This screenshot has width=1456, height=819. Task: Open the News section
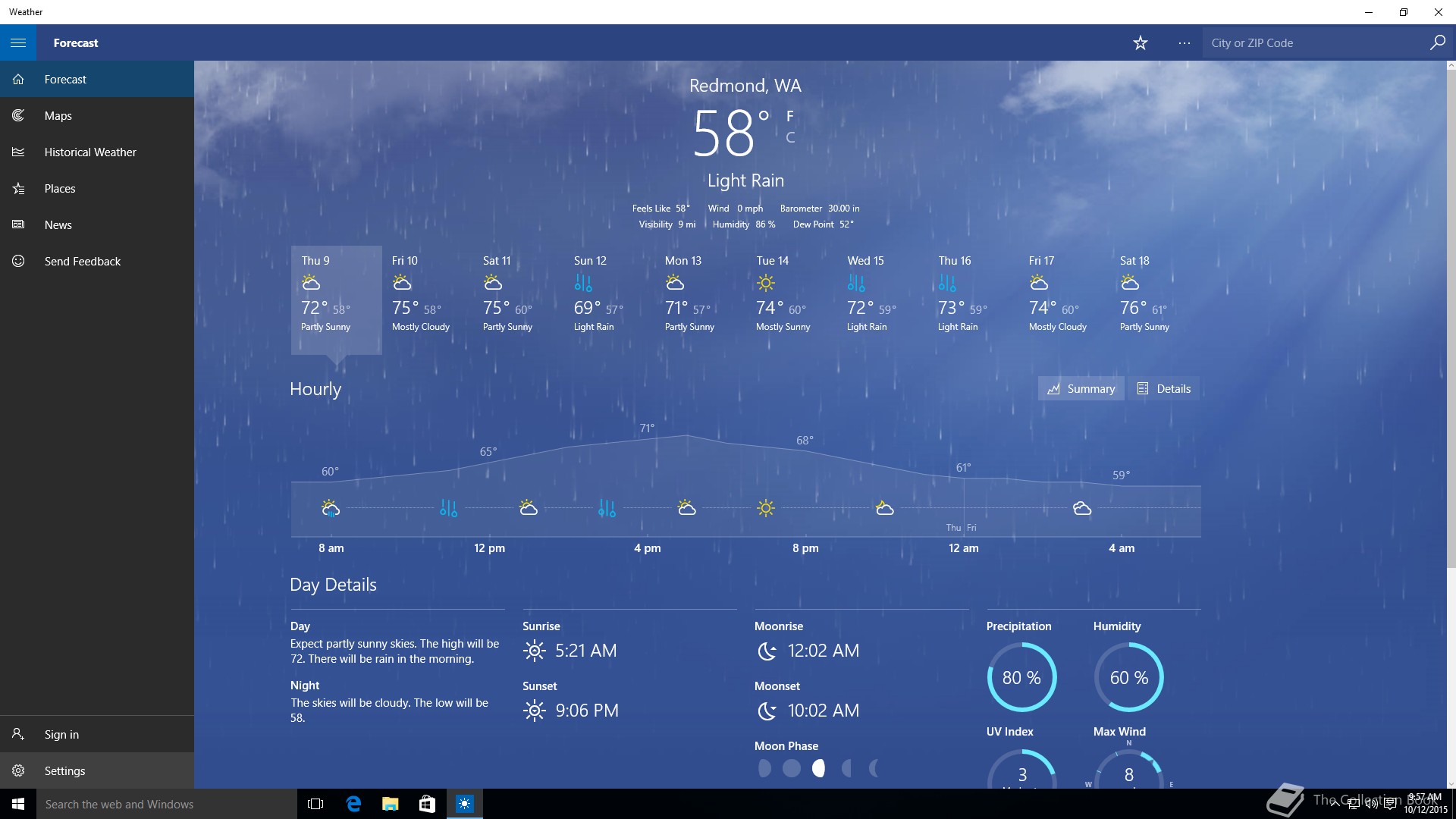pyautogui.click(x=58, y=224)
